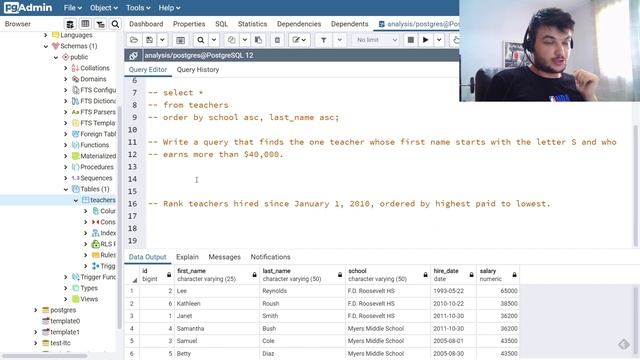Open the Copy options dropdown arrow

[244, 40]
